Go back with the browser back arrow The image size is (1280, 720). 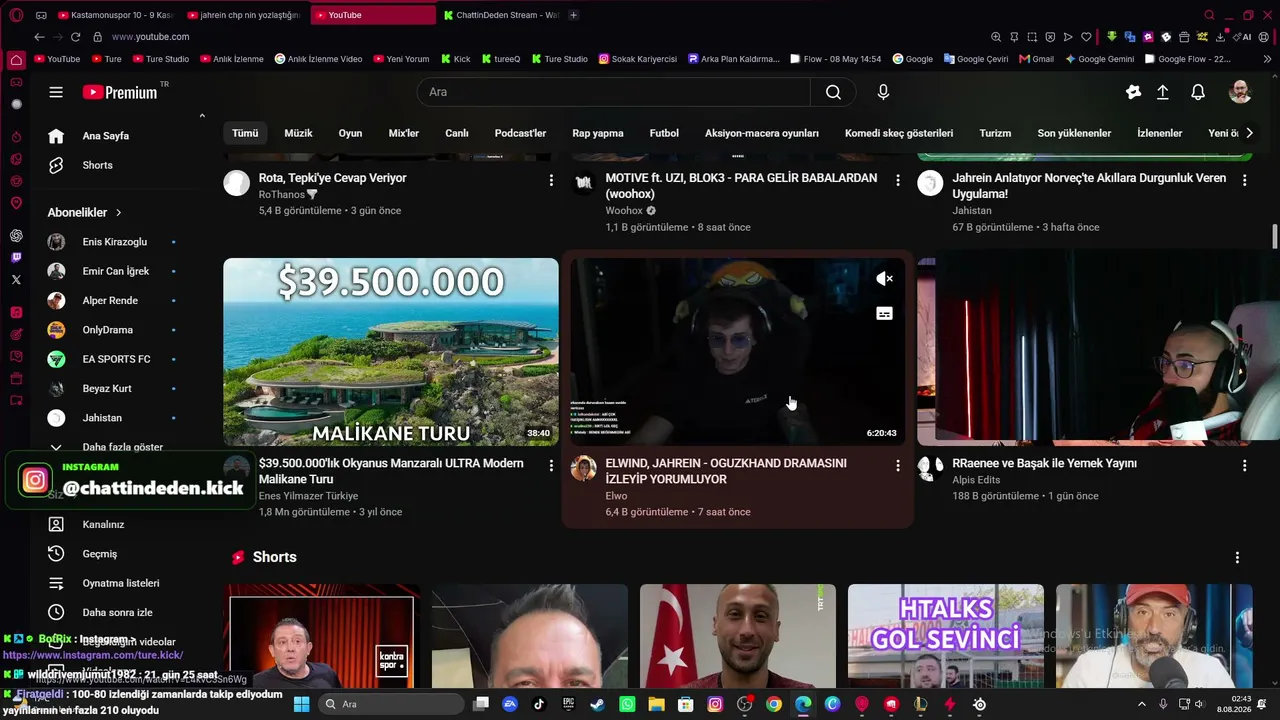coord(39,37)
